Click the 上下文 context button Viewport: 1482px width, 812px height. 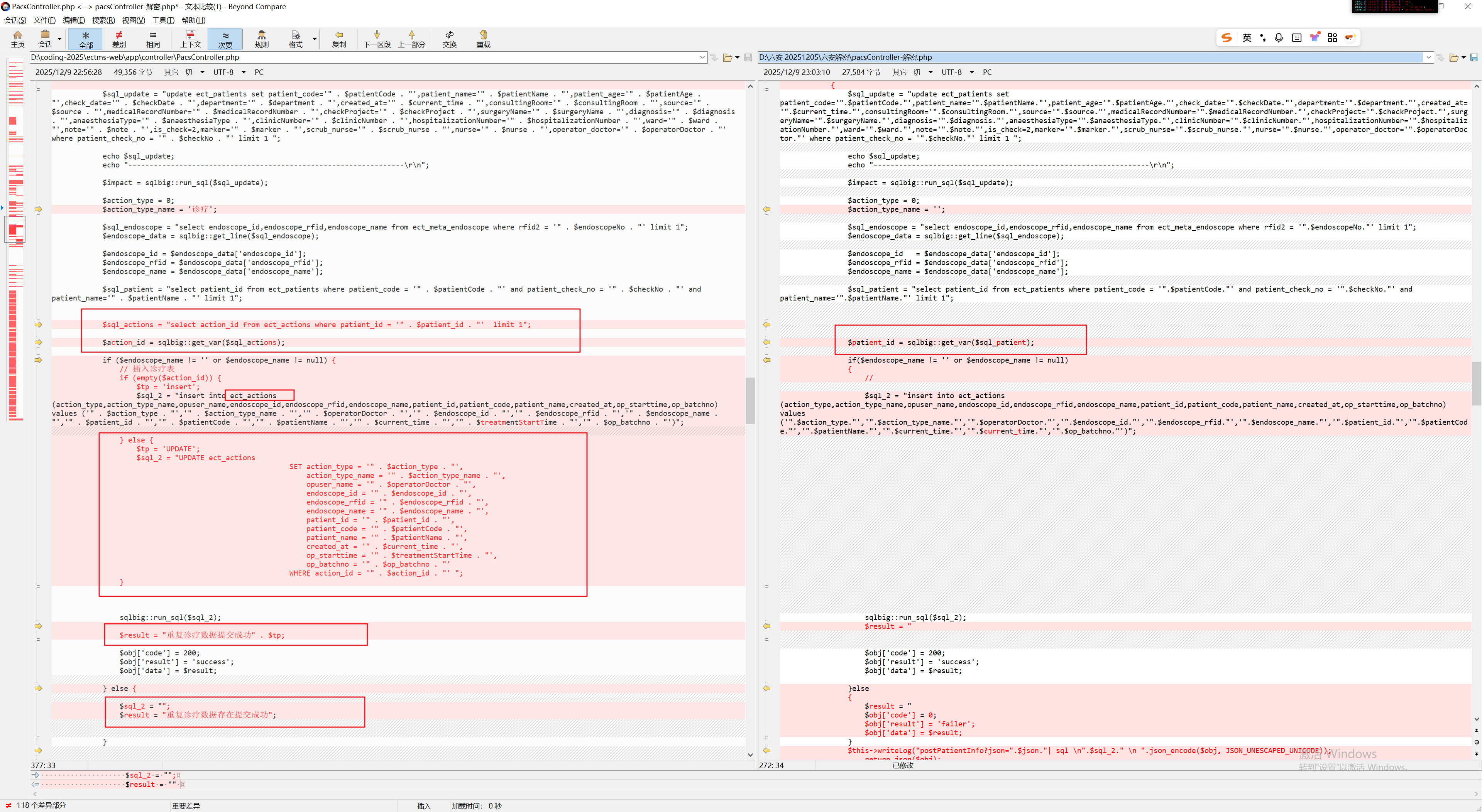(190, 39)
